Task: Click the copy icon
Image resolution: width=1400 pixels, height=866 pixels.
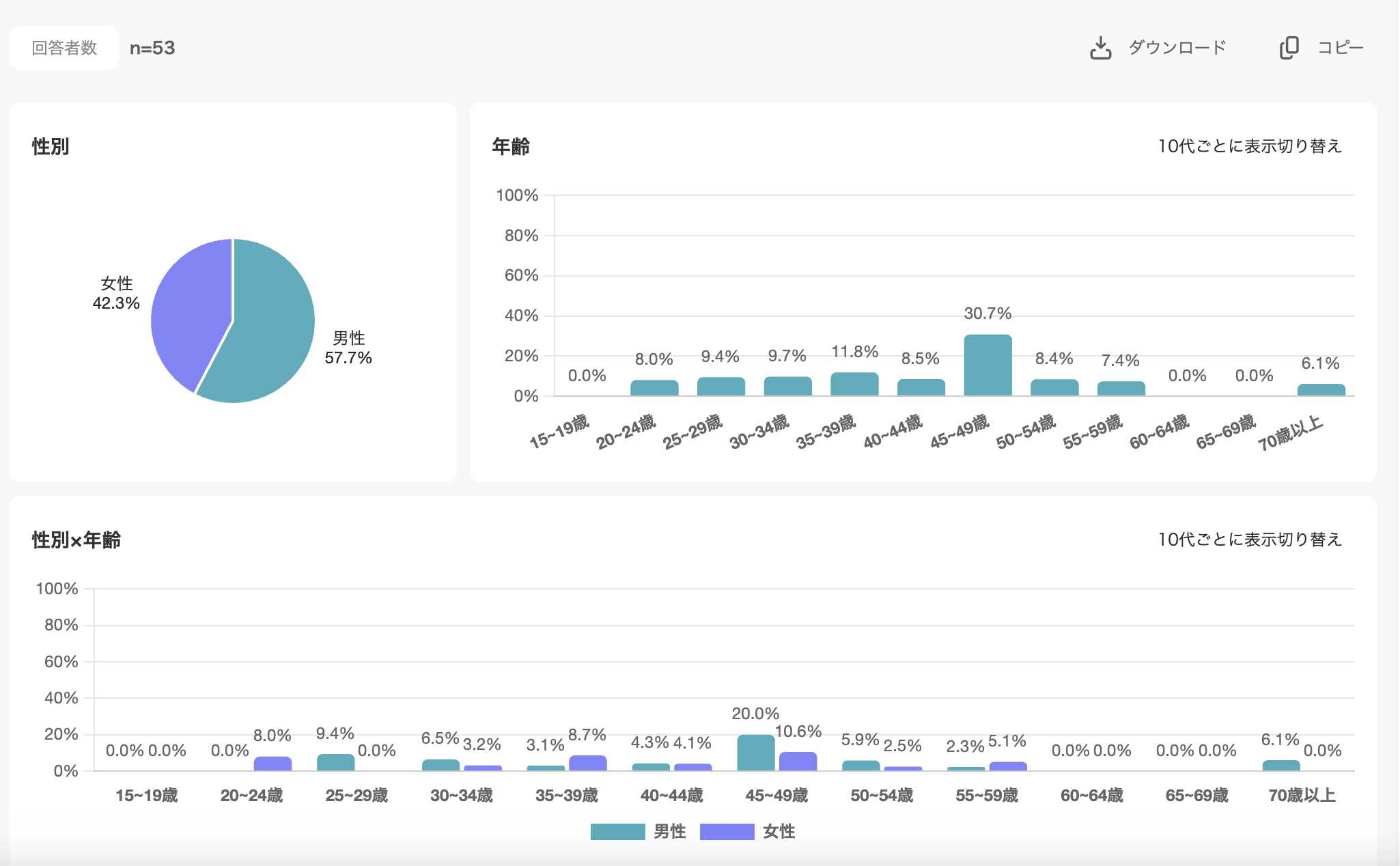Action: click(x=1289, y=48)
